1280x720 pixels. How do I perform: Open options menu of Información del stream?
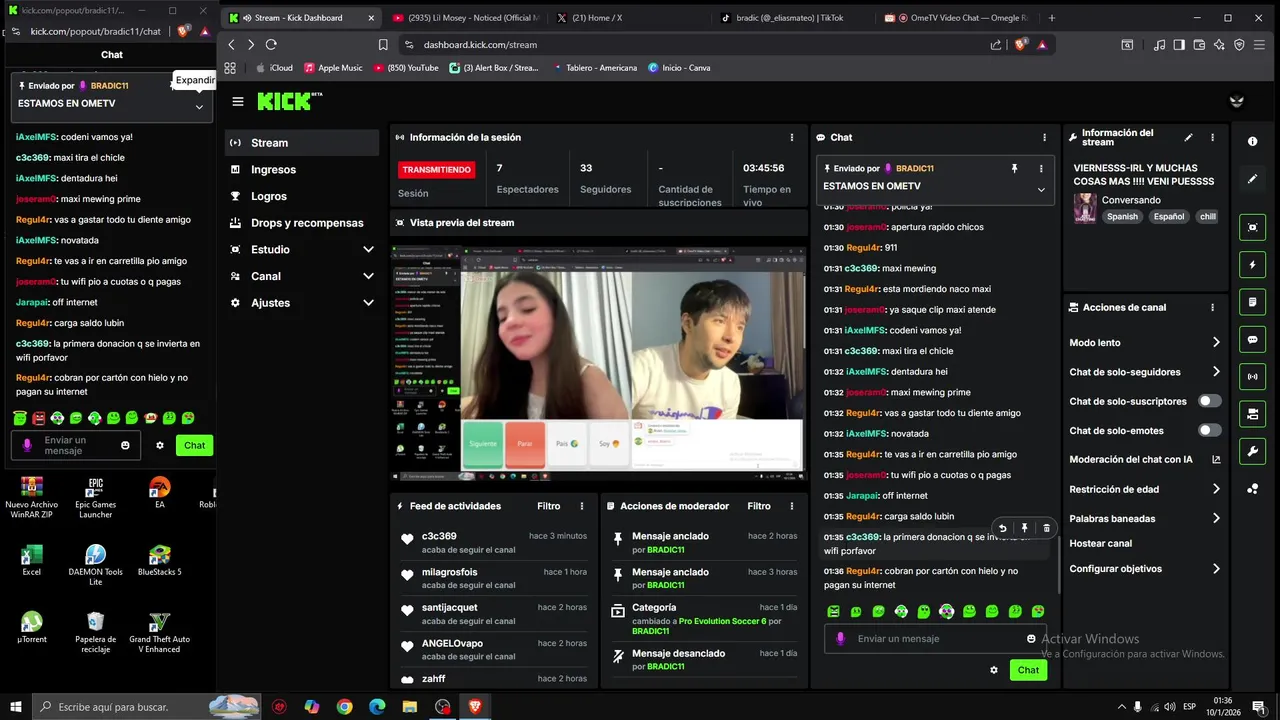coord(1213,137)
